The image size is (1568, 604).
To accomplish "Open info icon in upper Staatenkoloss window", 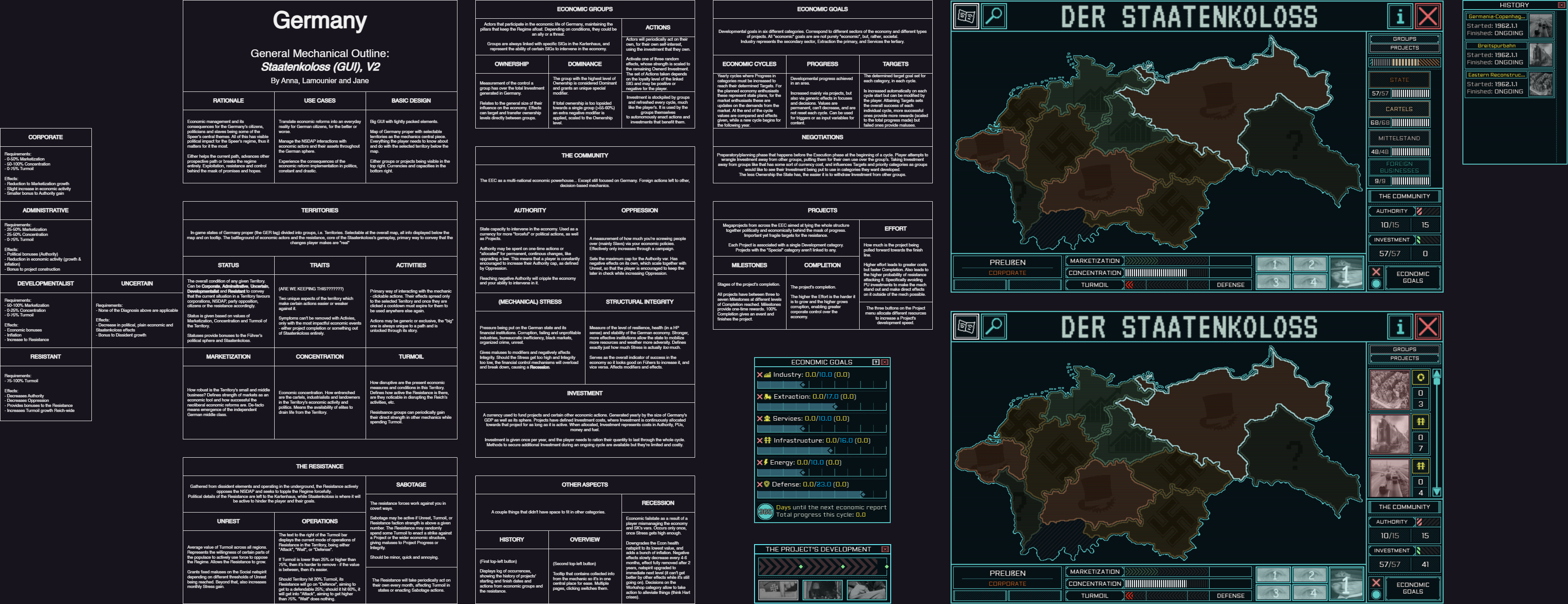I will [1399, 16].
